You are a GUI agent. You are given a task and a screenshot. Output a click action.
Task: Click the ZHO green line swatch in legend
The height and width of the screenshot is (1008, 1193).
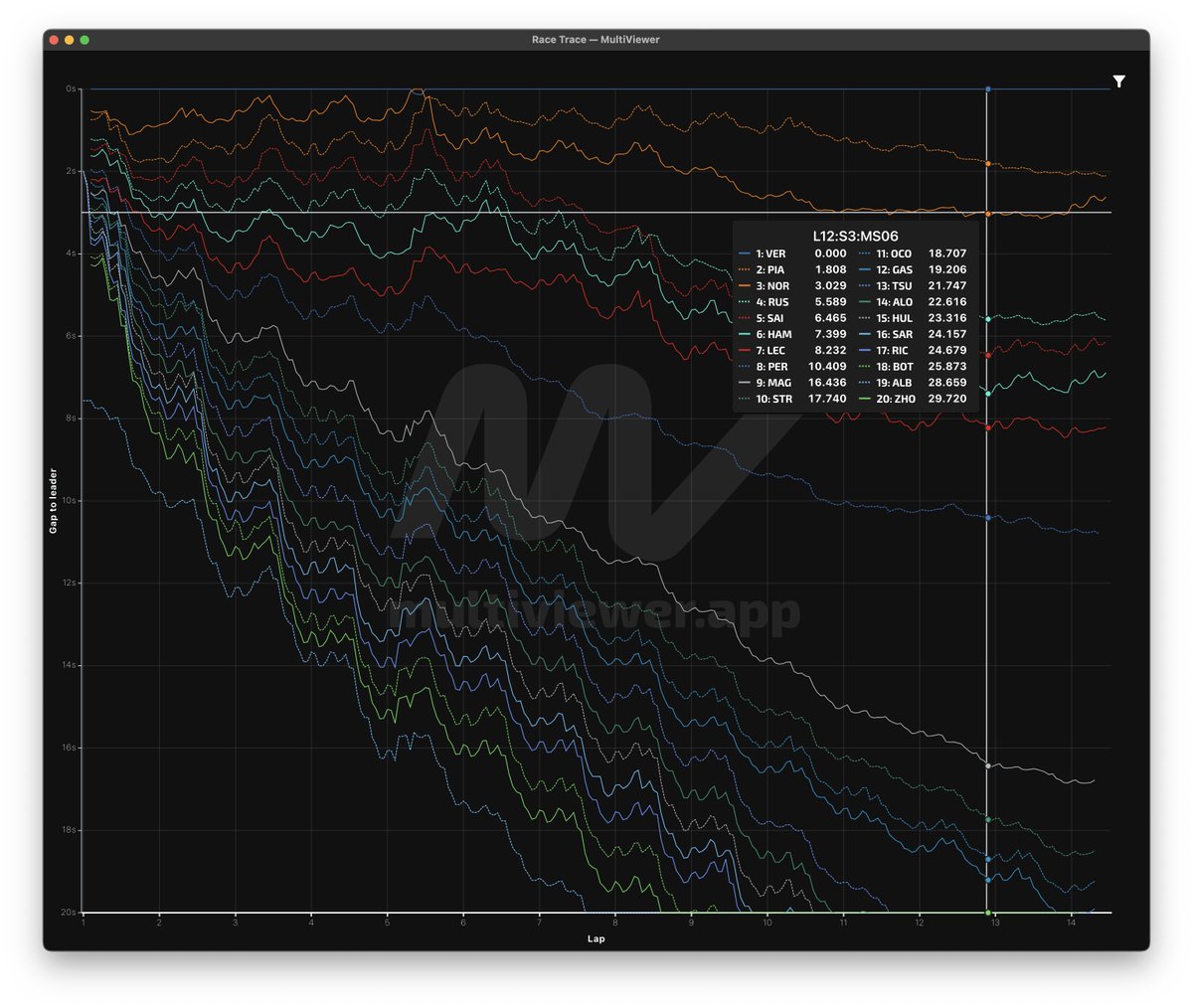(x=865, y=399)
